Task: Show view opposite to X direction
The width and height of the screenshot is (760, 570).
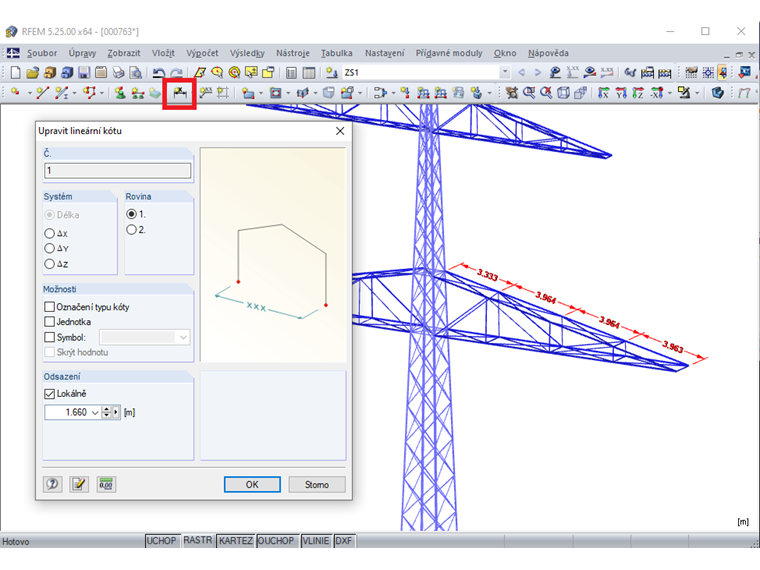Action: point(657,92)
